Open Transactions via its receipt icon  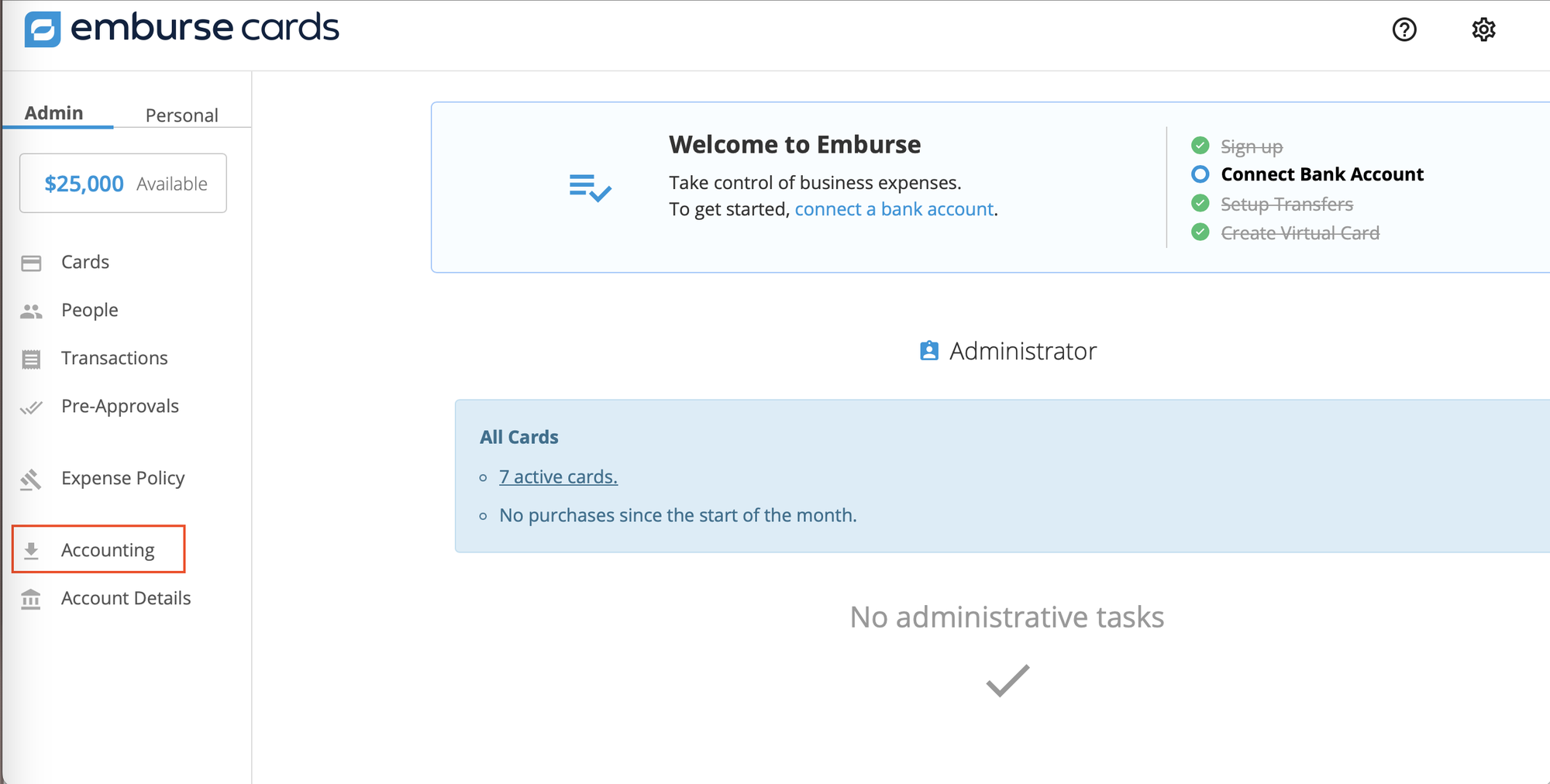[x=32, y=359]
